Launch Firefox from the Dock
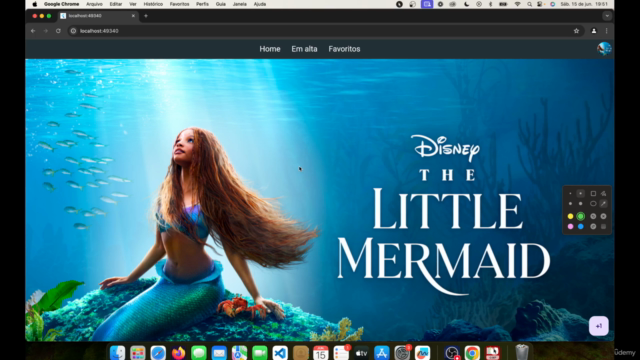 (x=178, y=353)
